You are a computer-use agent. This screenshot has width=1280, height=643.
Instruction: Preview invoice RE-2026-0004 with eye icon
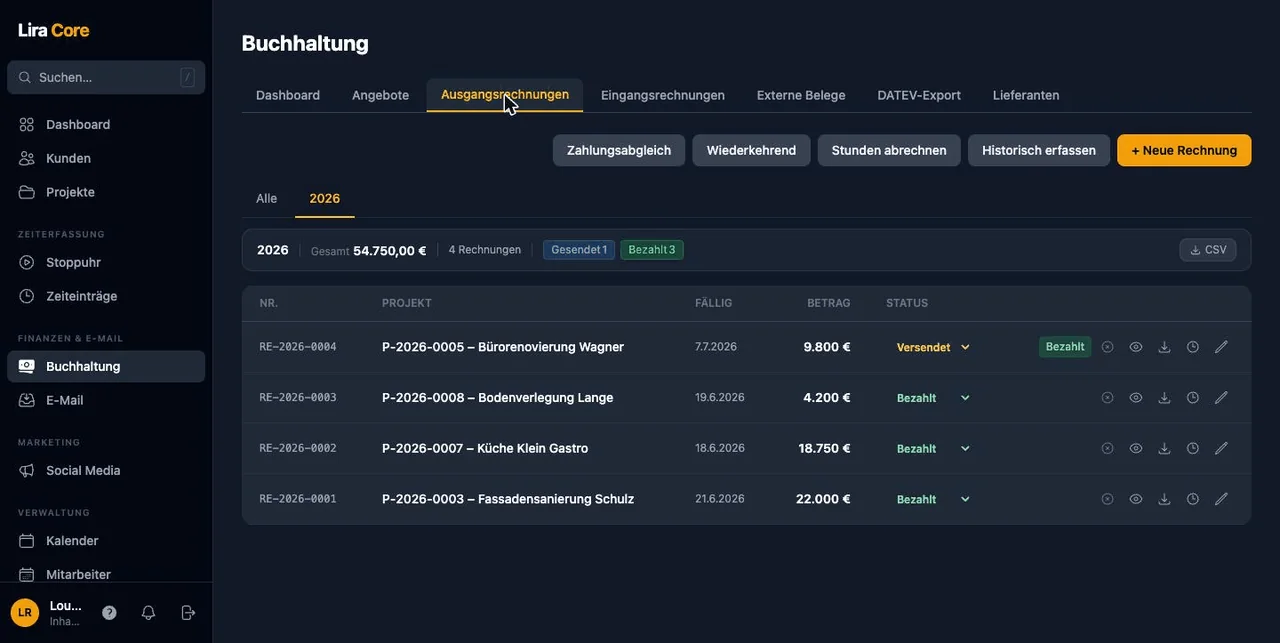pyautogui.click(x=1136, y=347)
